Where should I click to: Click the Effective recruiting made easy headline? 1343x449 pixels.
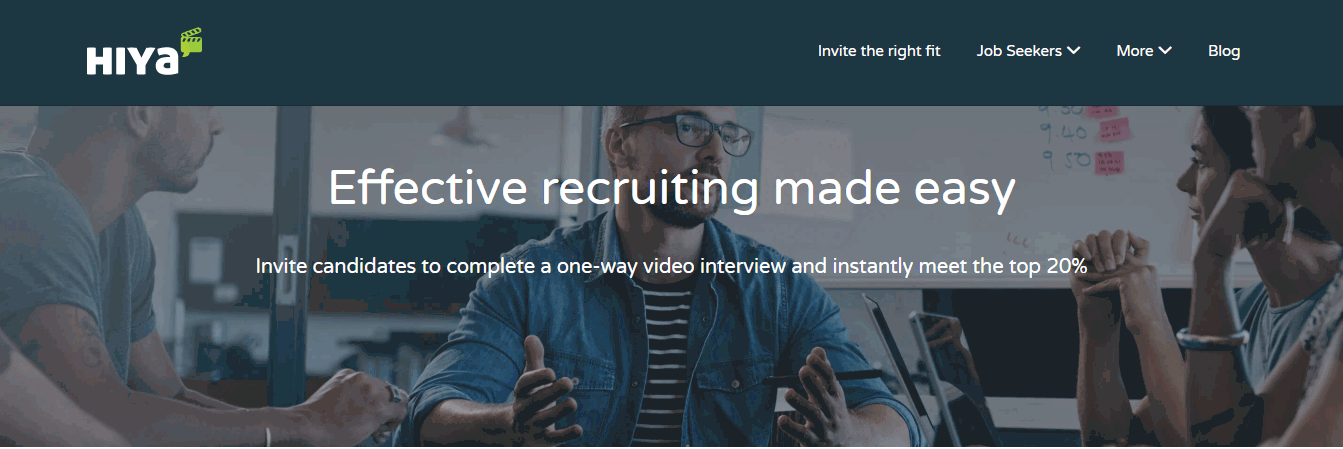(x=671, y=188)
